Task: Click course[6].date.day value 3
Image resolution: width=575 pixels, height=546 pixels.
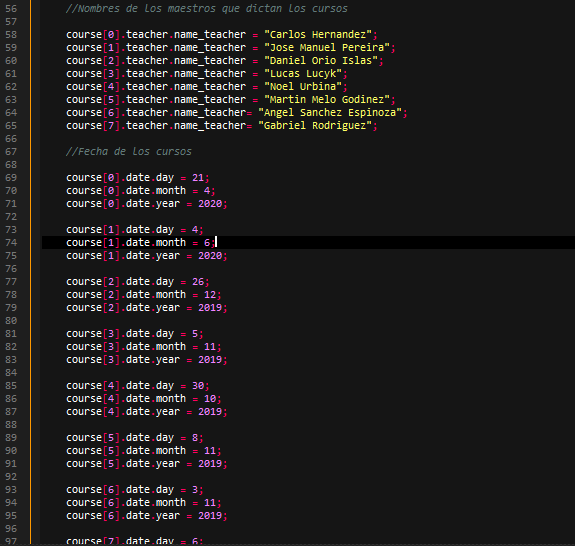Action: (x=195, y=490)
